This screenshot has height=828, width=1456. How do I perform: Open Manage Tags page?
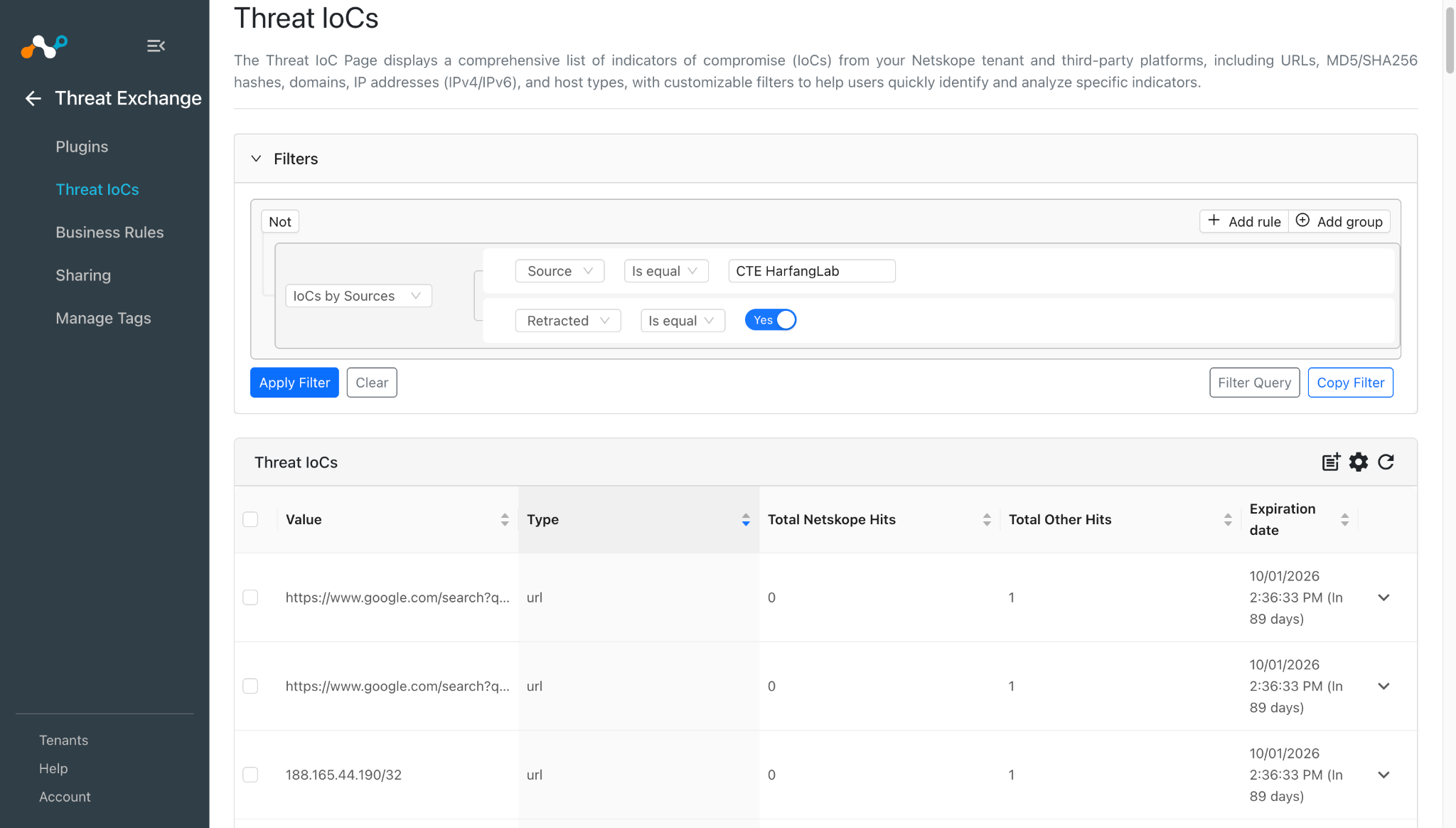[x=103, y=318]
